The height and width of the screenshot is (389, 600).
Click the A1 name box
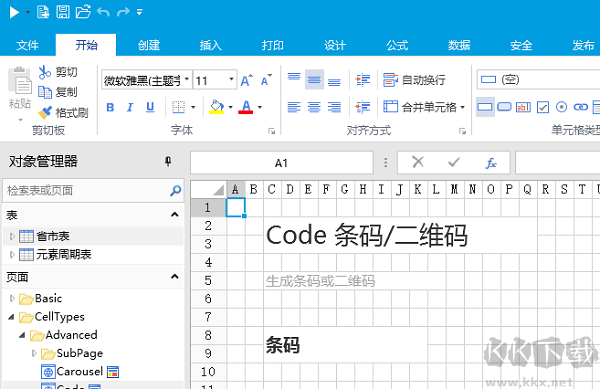click(x=282, y=163)
